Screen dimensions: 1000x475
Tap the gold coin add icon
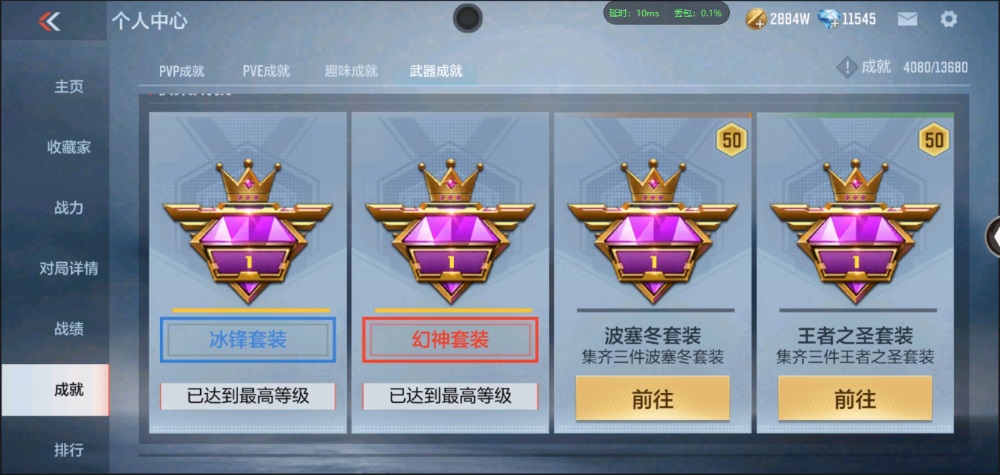756,19
